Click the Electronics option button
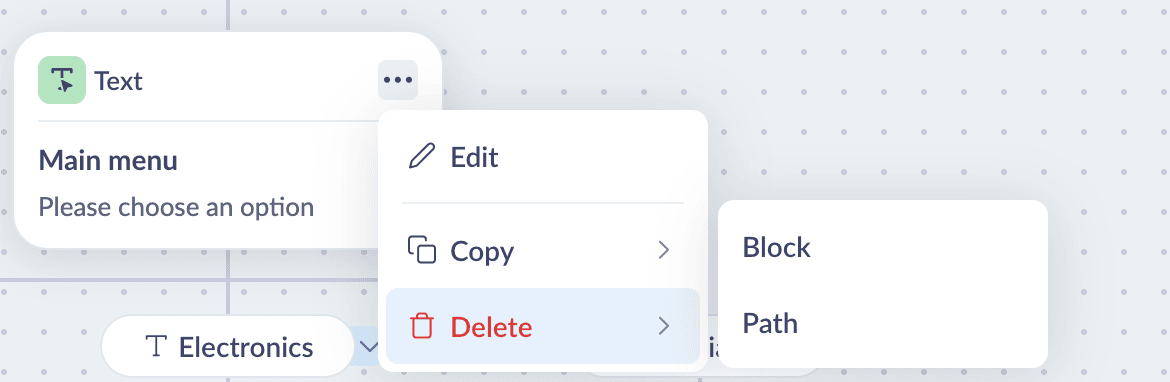The width and height of the screenshot is (1170, 382). tap(227, 347)
